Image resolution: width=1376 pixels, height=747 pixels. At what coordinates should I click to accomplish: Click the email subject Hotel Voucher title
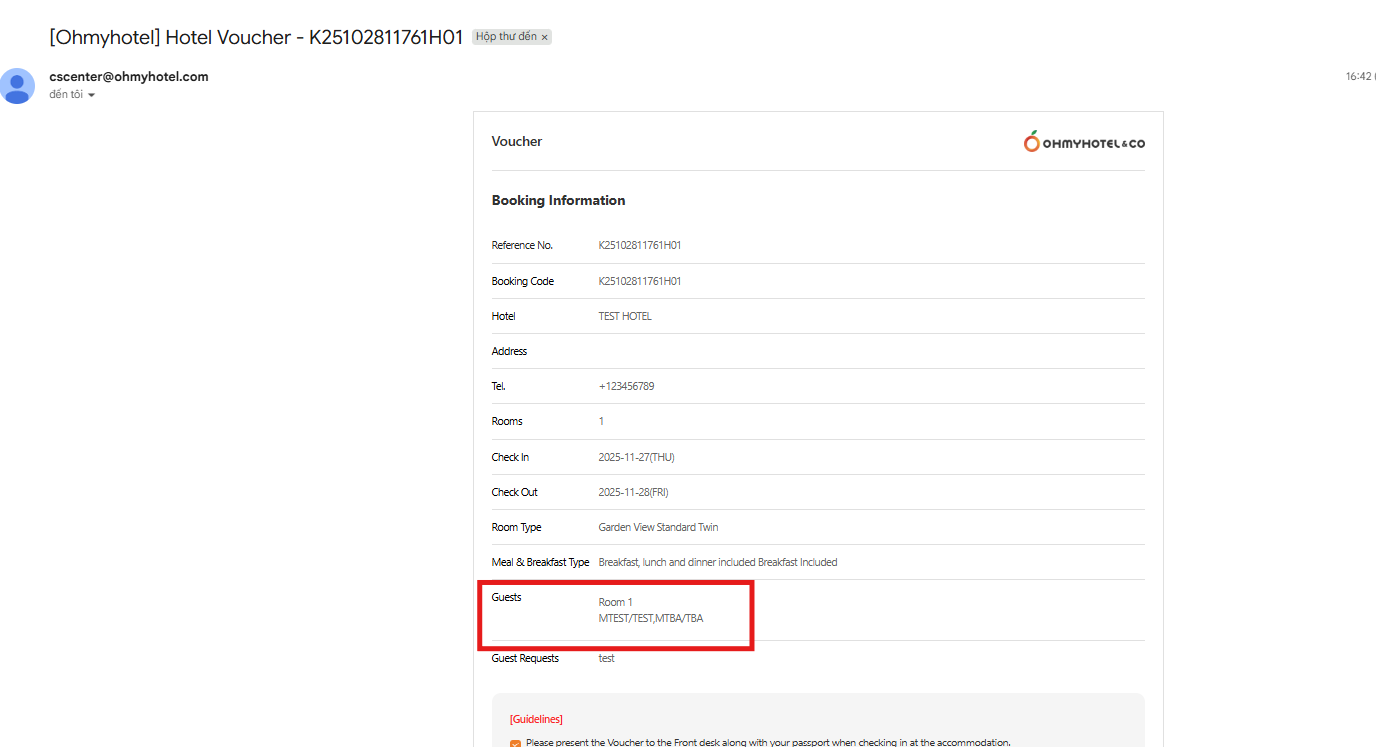[257, 37]
